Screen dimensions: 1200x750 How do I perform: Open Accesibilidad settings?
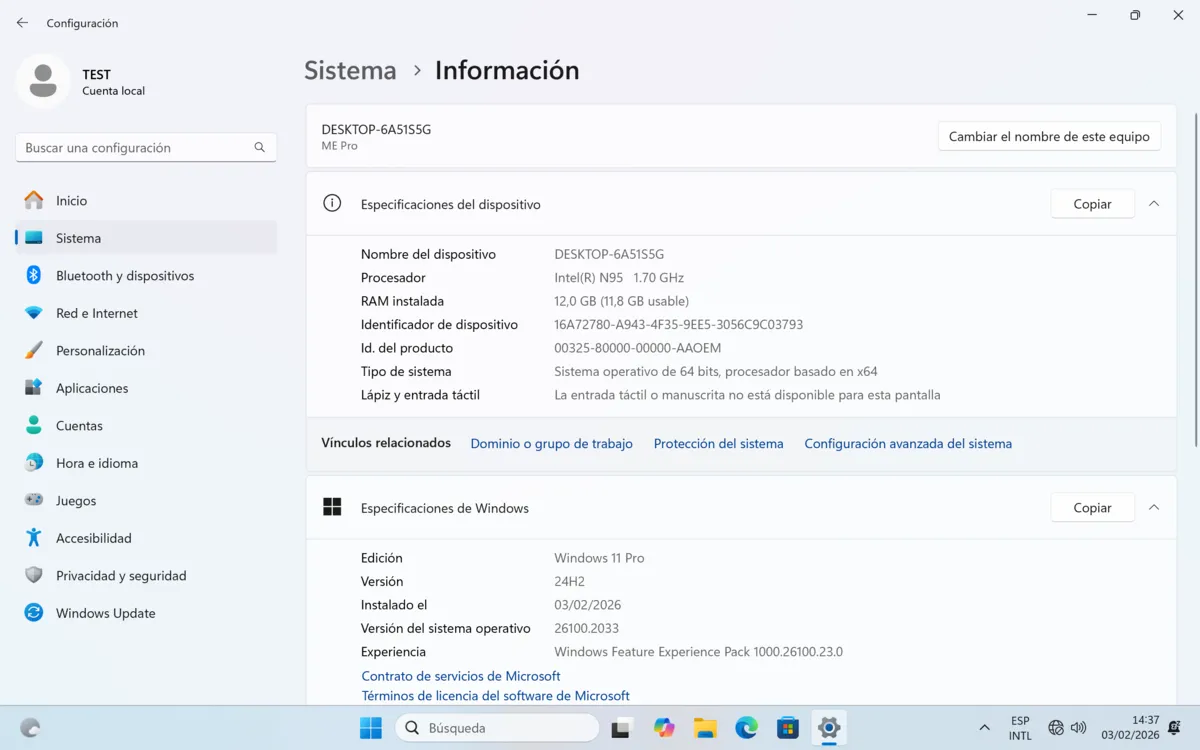coord(93,538)
